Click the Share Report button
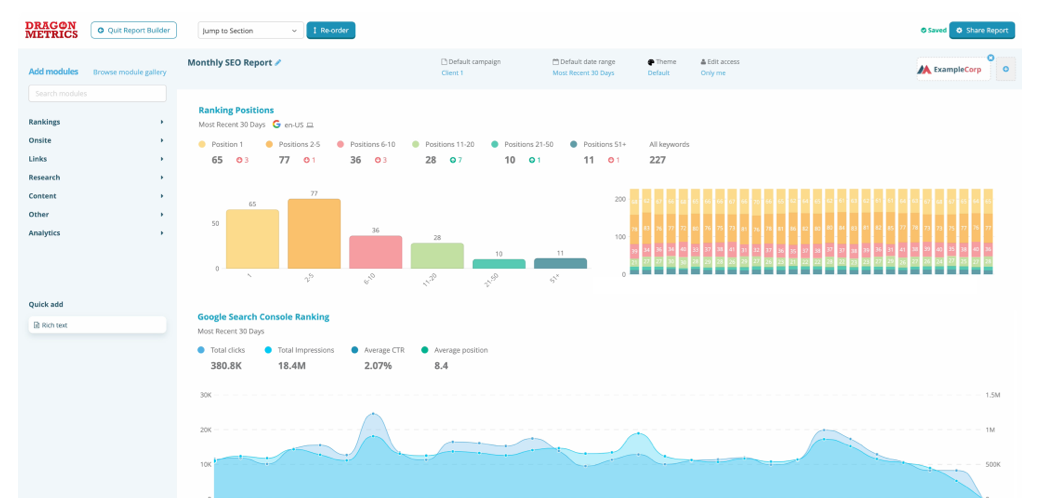 [981, 31]
